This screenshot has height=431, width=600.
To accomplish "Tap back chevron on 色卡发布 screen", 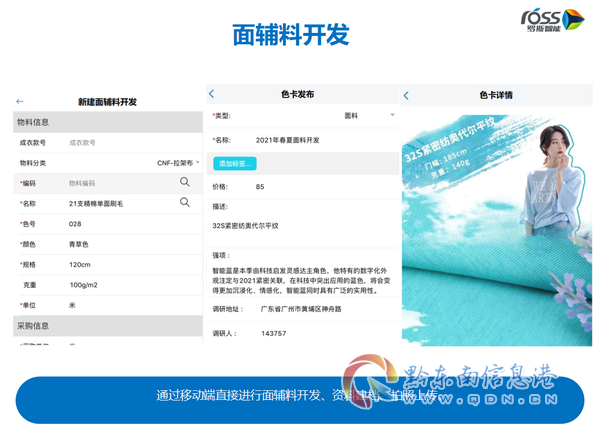I will pyautogui.click(x=212, y=94).
